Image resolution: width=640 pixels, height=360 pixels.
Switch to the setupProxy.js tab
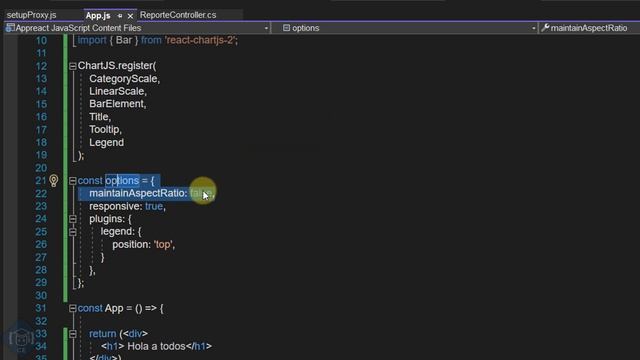pyautogui.click(x=31, y=15)
